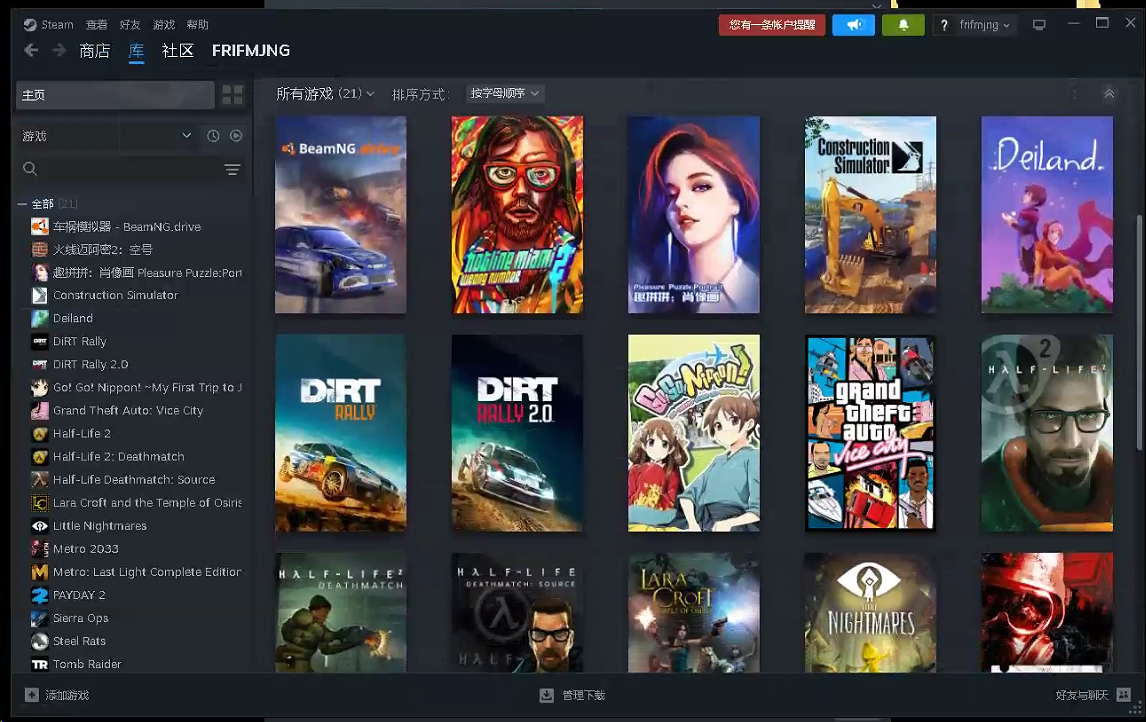Switch to Big Picture mode monitor icon
The width and height of the screenshot is (1146, 722).
tap(1039, 25)
